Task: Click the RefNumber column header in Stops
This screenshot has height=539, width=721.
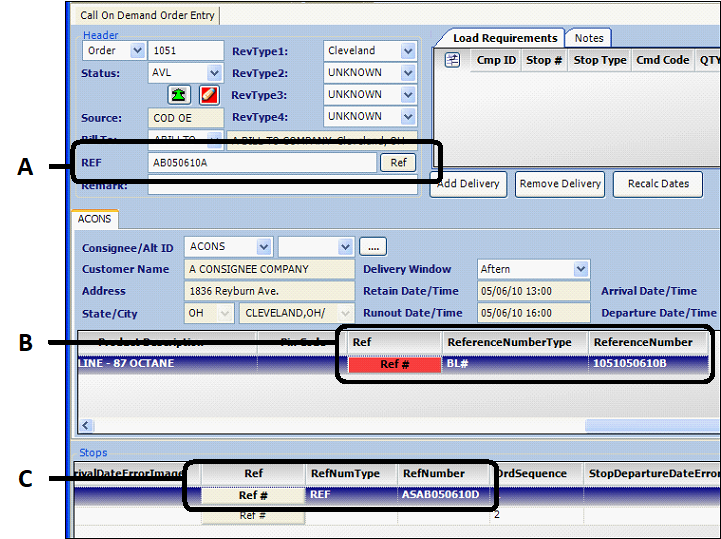Action: [x=444, y=474]
